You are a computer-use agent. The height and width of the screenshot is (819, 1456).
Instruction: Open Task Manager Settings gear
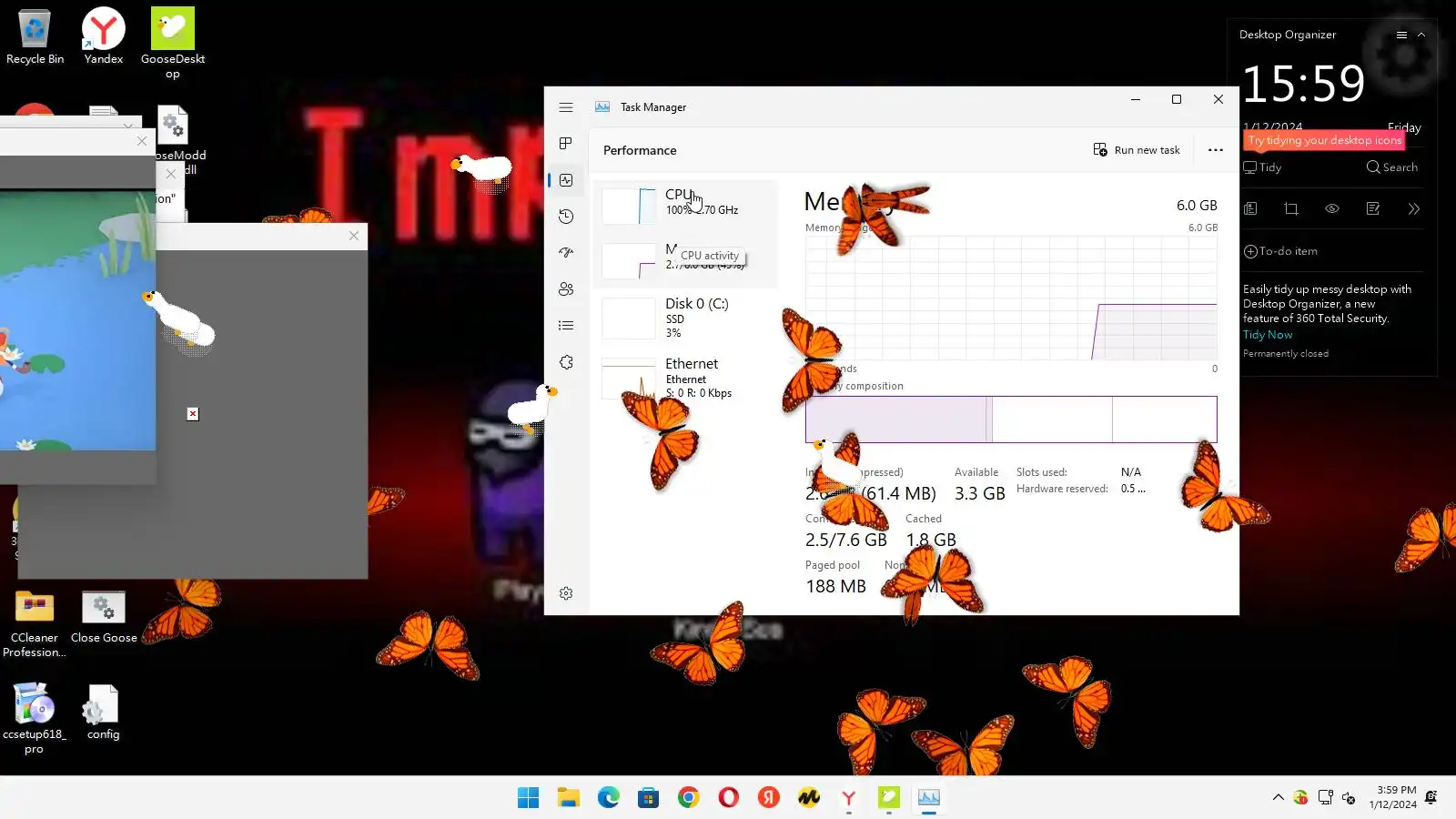pyautogui.click(x=566, y=593)
